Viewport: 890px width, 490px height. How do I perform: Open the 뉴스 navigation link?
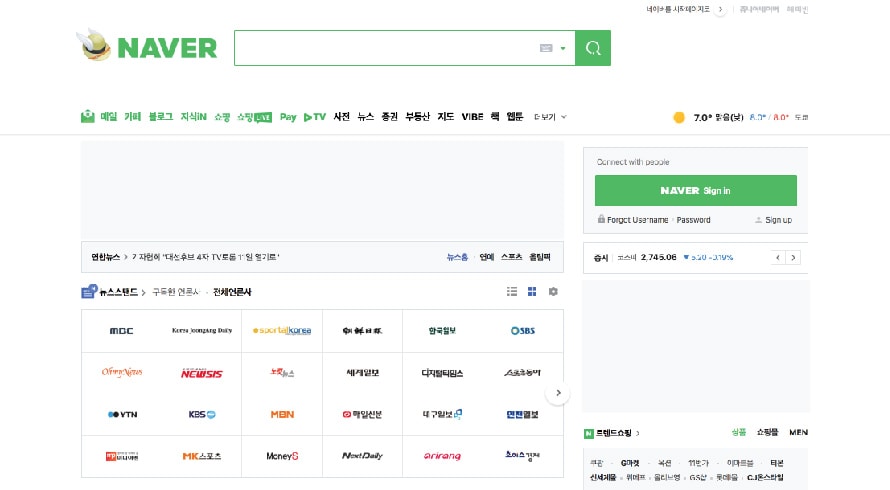tap(366, 116)
